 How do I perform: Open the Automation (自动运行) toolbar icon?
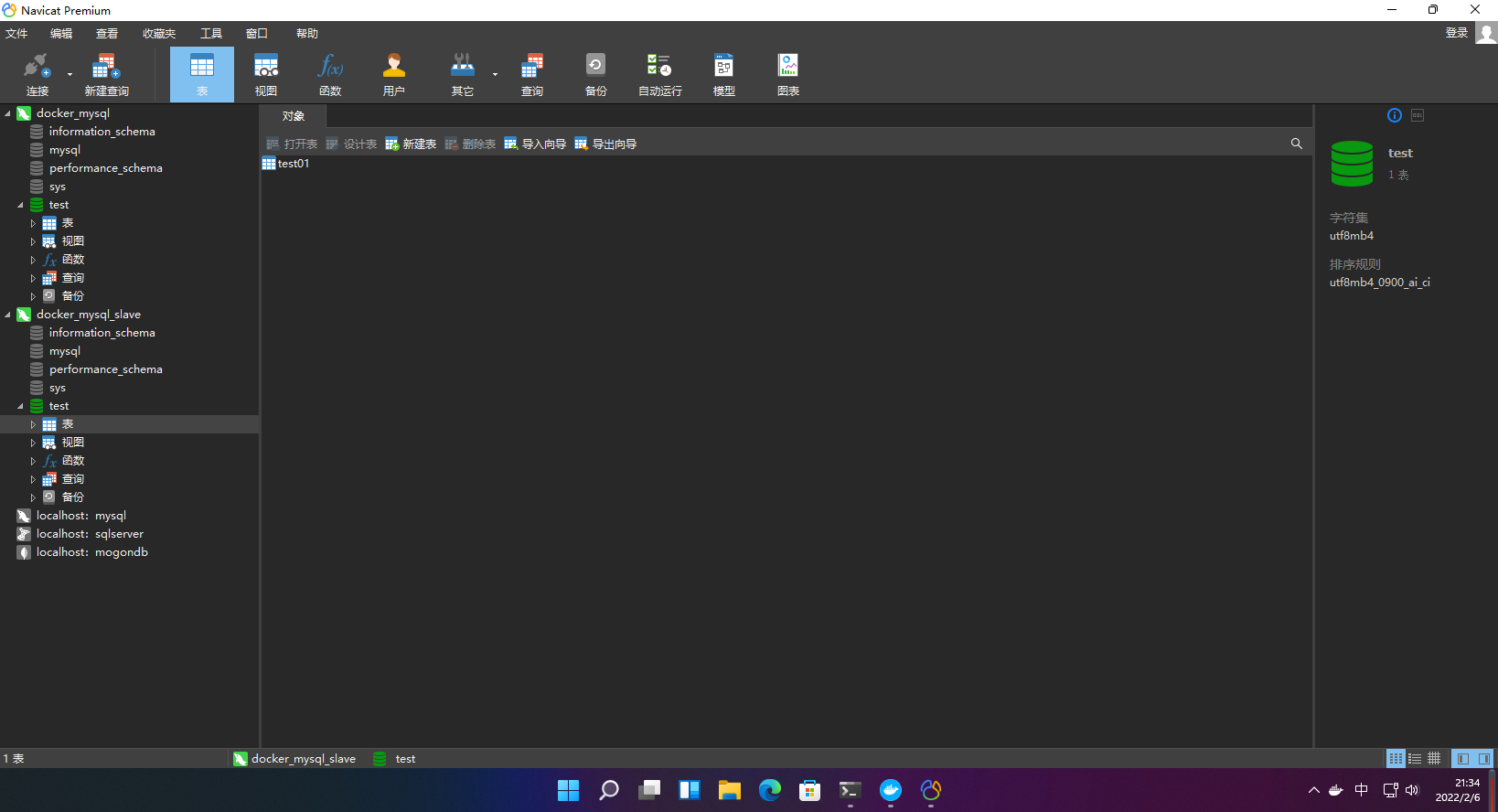(659, 74)
